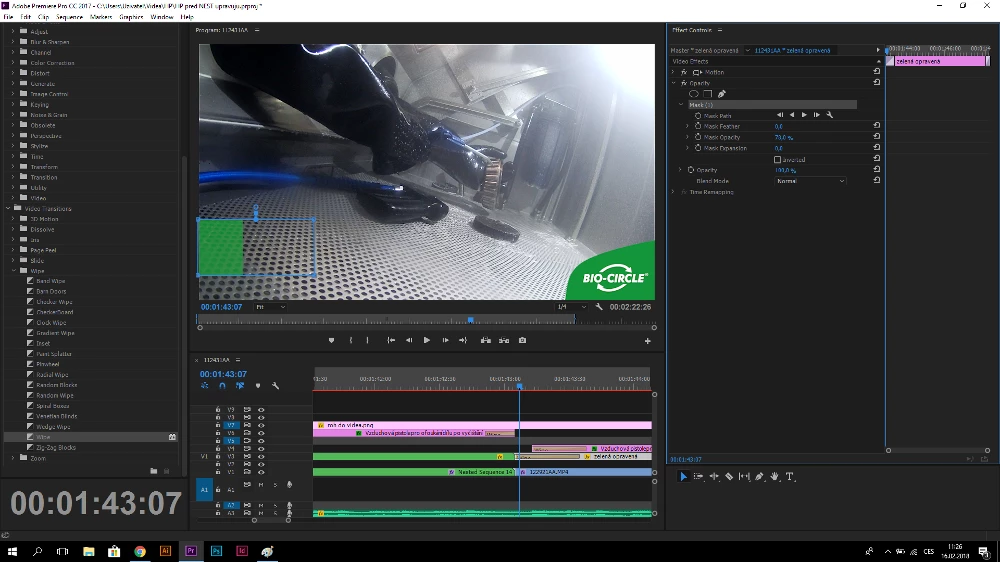This screenshot has height=562, width=1000.
Task: Click the Timeline ruler playhead marker
Action: tap(520, 387)
